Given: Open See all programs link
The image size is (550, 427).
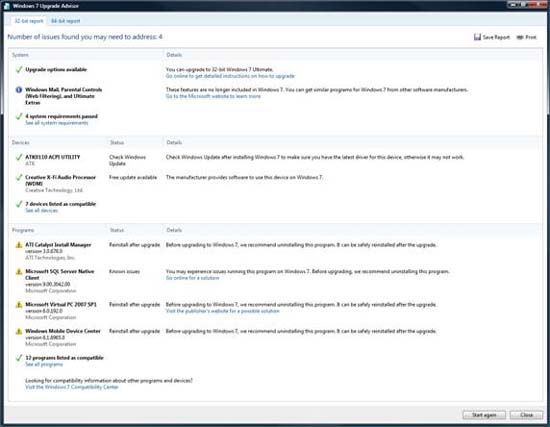Looking at the screenshot, I should coord(44,365).
